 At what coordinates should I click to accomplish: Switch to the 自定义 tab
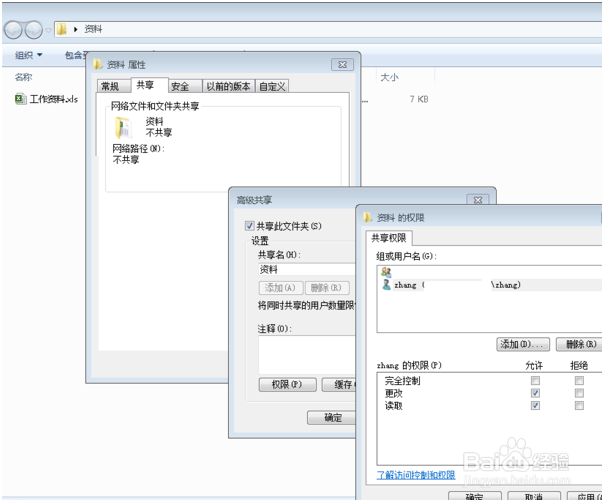pos(272,86)
